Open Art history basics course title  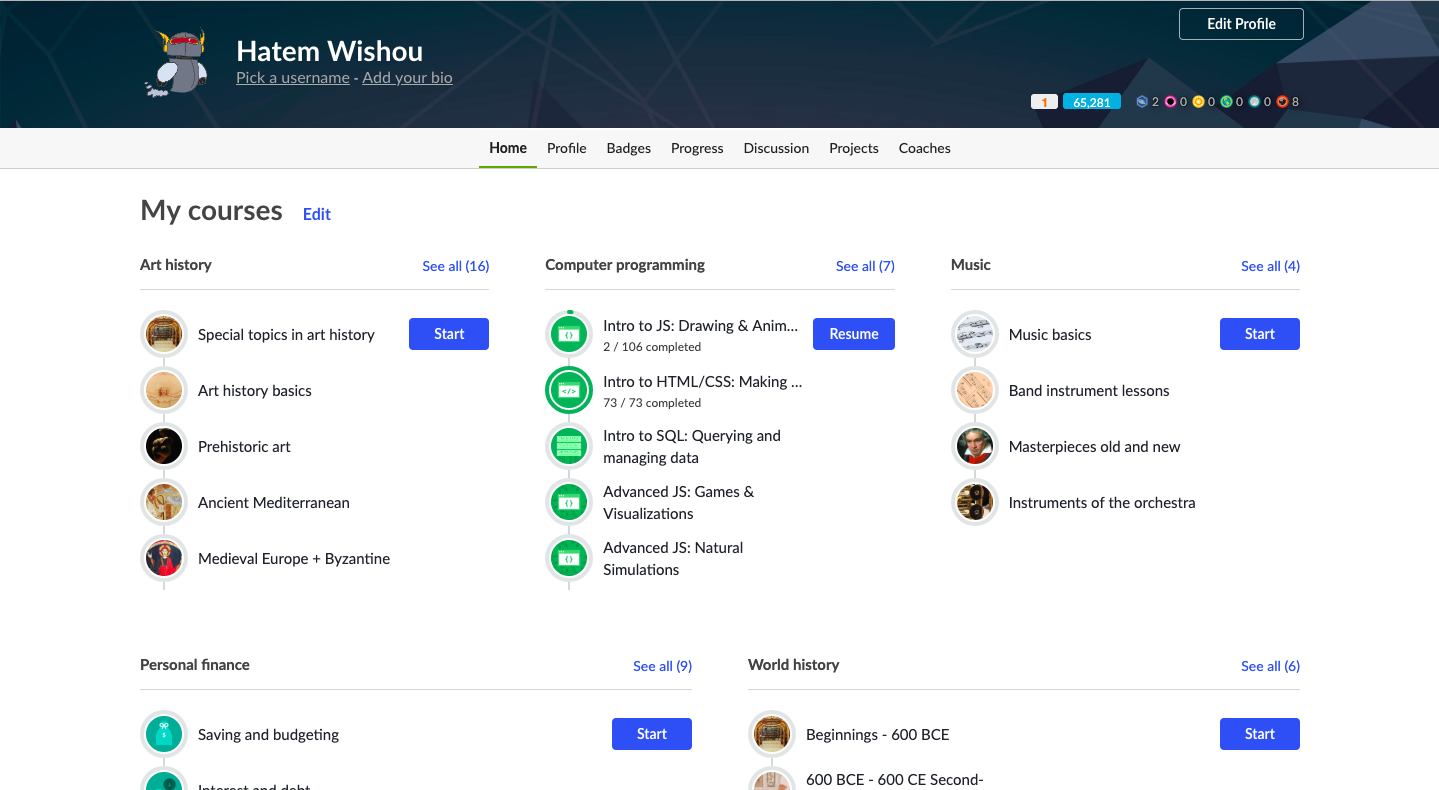click(255, 391)
